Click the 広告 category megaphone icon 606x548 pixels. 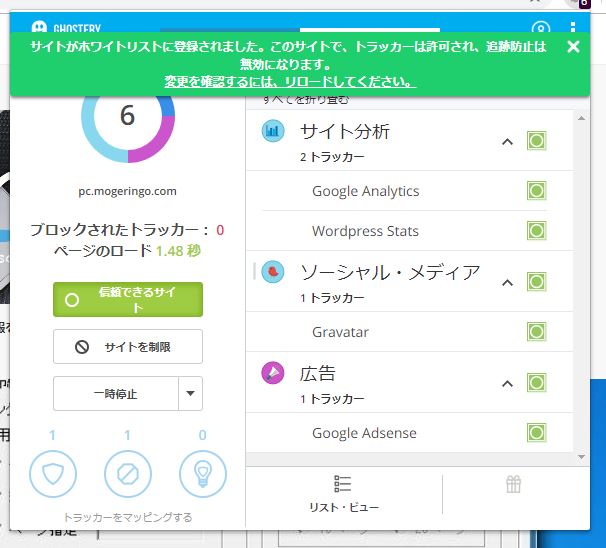point(273,373)
